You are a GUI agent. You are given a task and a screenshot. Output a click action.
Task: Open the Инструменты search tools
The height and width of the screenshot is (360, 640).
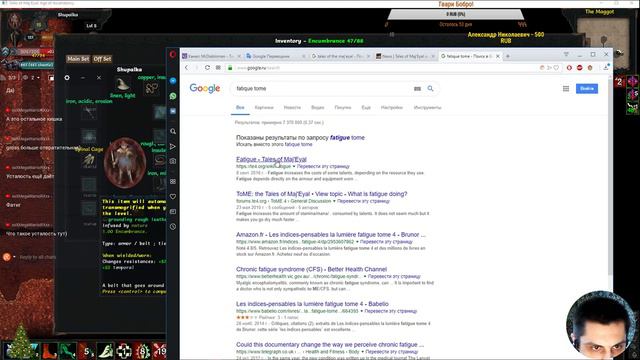coord(427,108)
